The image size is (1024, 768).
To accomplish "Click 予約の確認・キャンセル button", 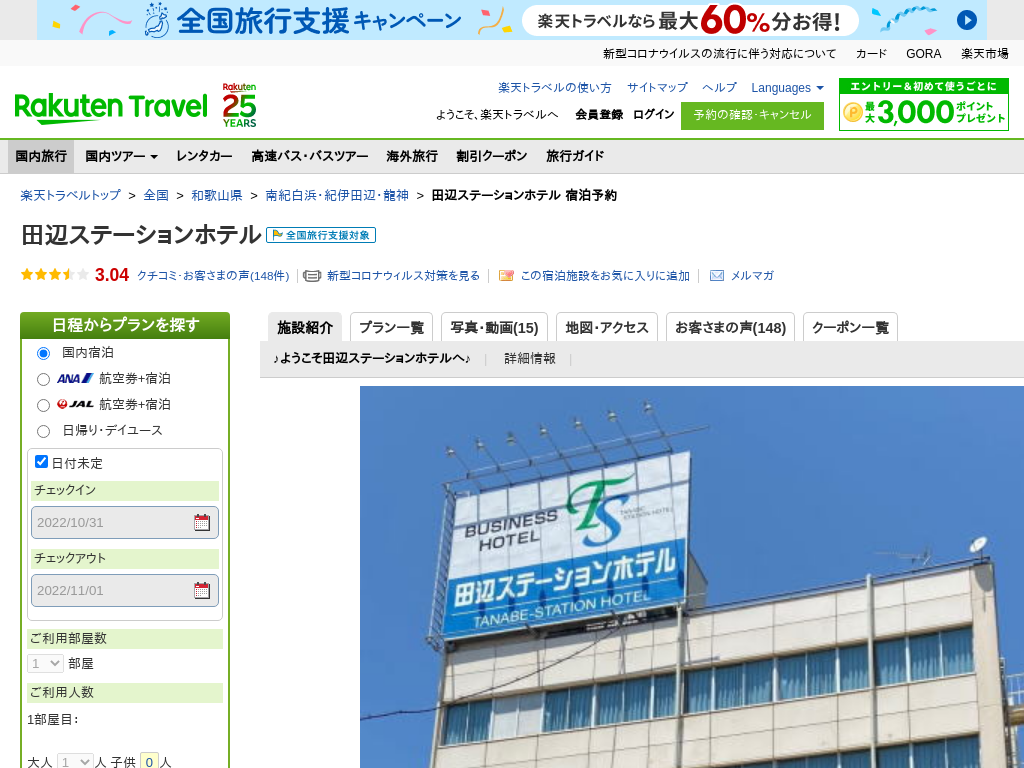I will (x=752, y=116).
